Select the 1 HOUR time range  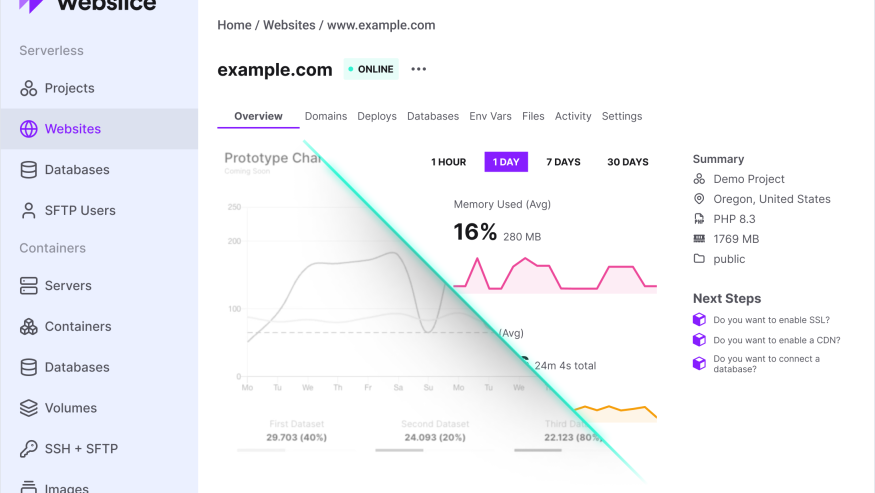pos(448,162)
